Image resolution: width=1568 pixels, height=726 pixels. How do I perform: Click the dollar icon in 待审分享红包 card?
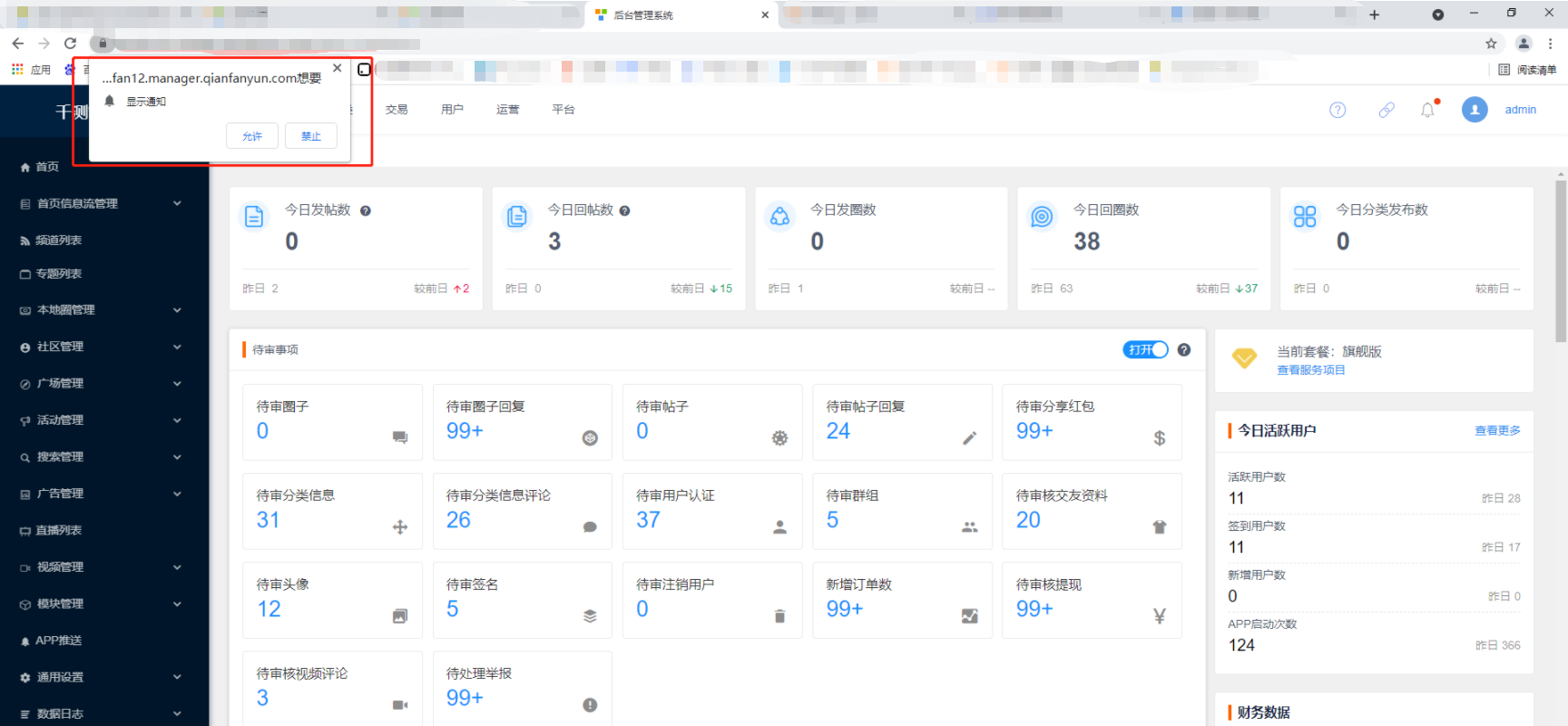[x=1160, y=438]
